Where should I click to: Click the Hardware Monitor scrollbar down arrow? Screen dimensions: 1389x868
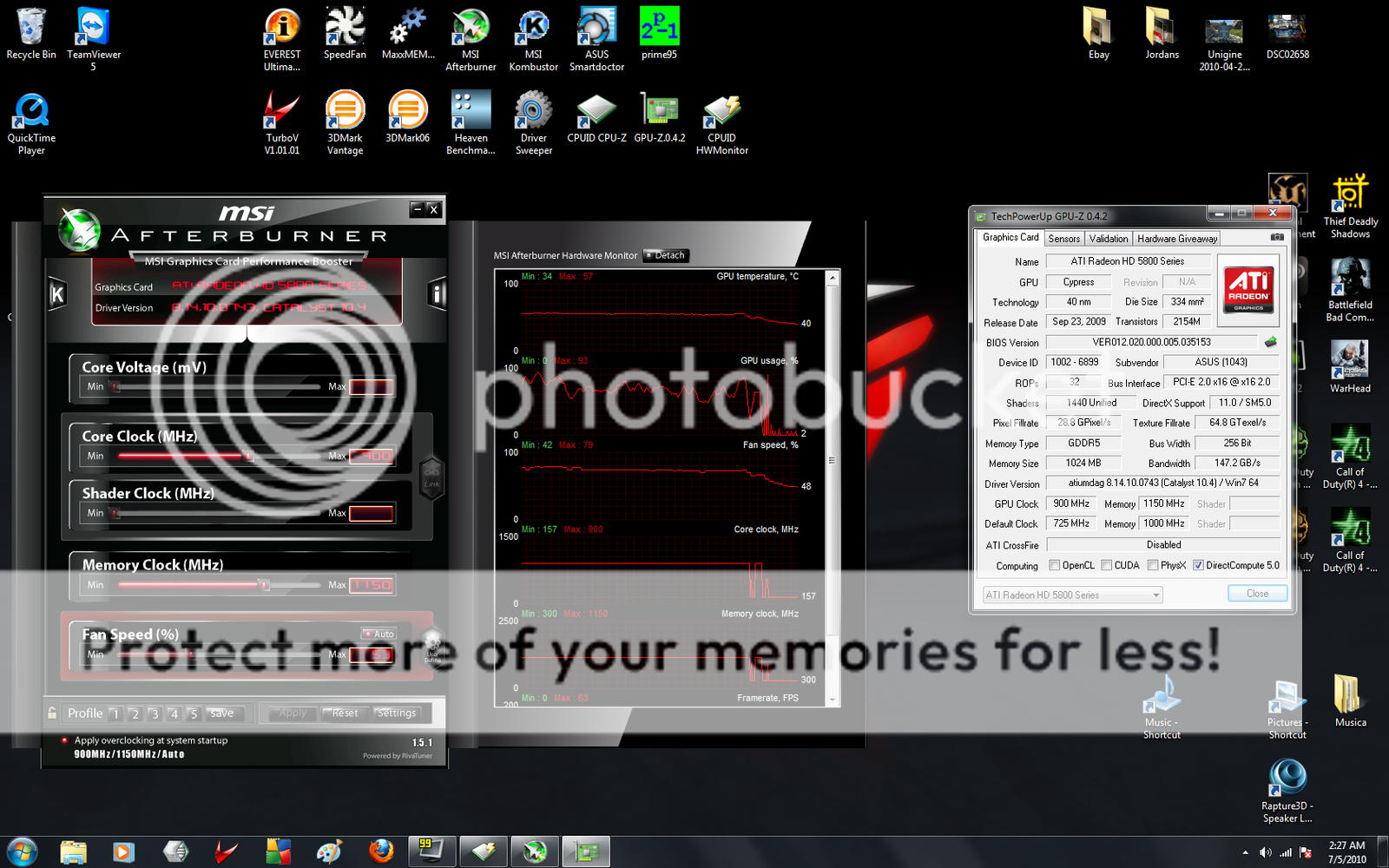[x=833, y=699]
